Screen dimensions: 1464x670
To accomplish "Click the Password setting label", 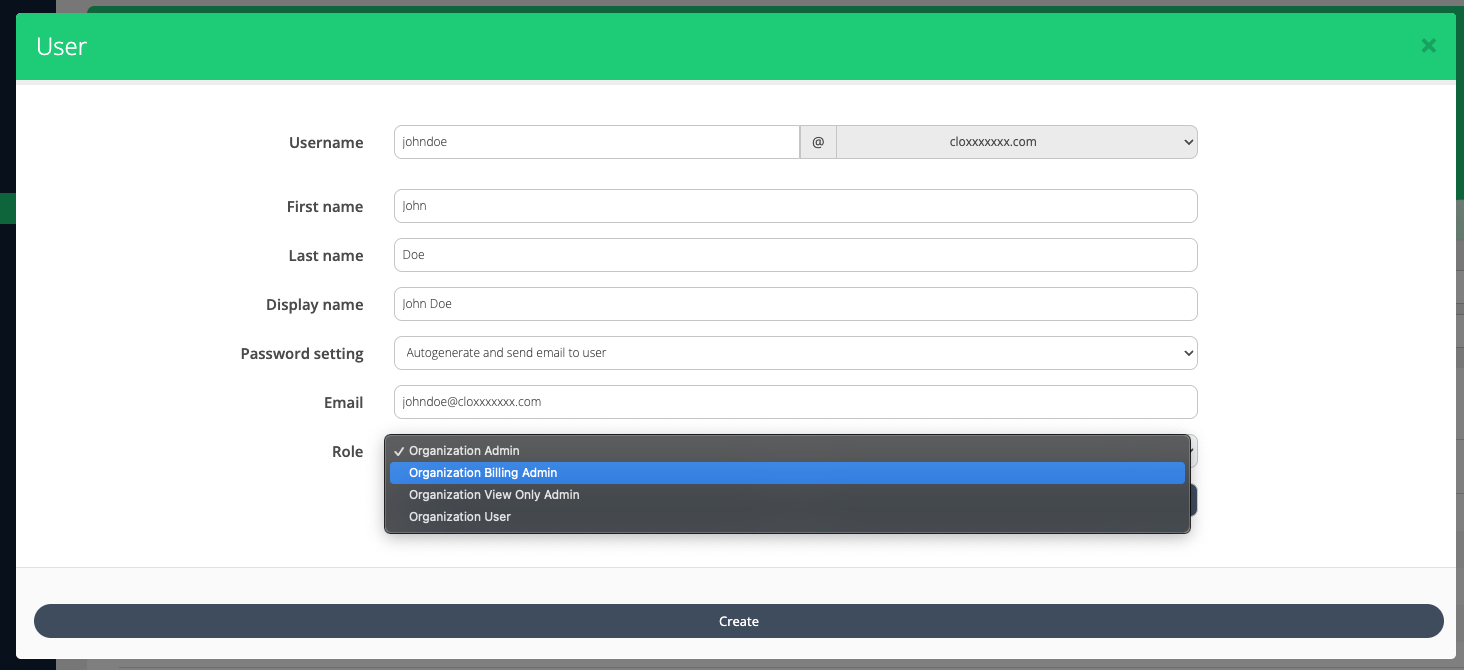I will tap(302, 353).
